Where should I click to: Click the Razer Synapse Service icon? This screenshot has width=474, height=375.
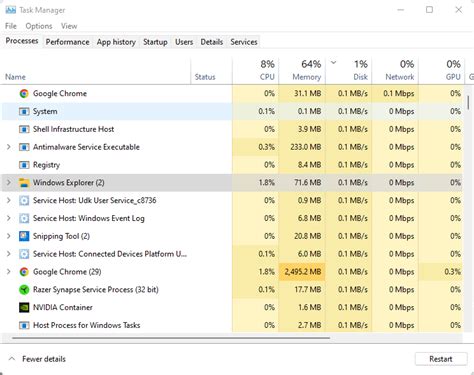24,290
